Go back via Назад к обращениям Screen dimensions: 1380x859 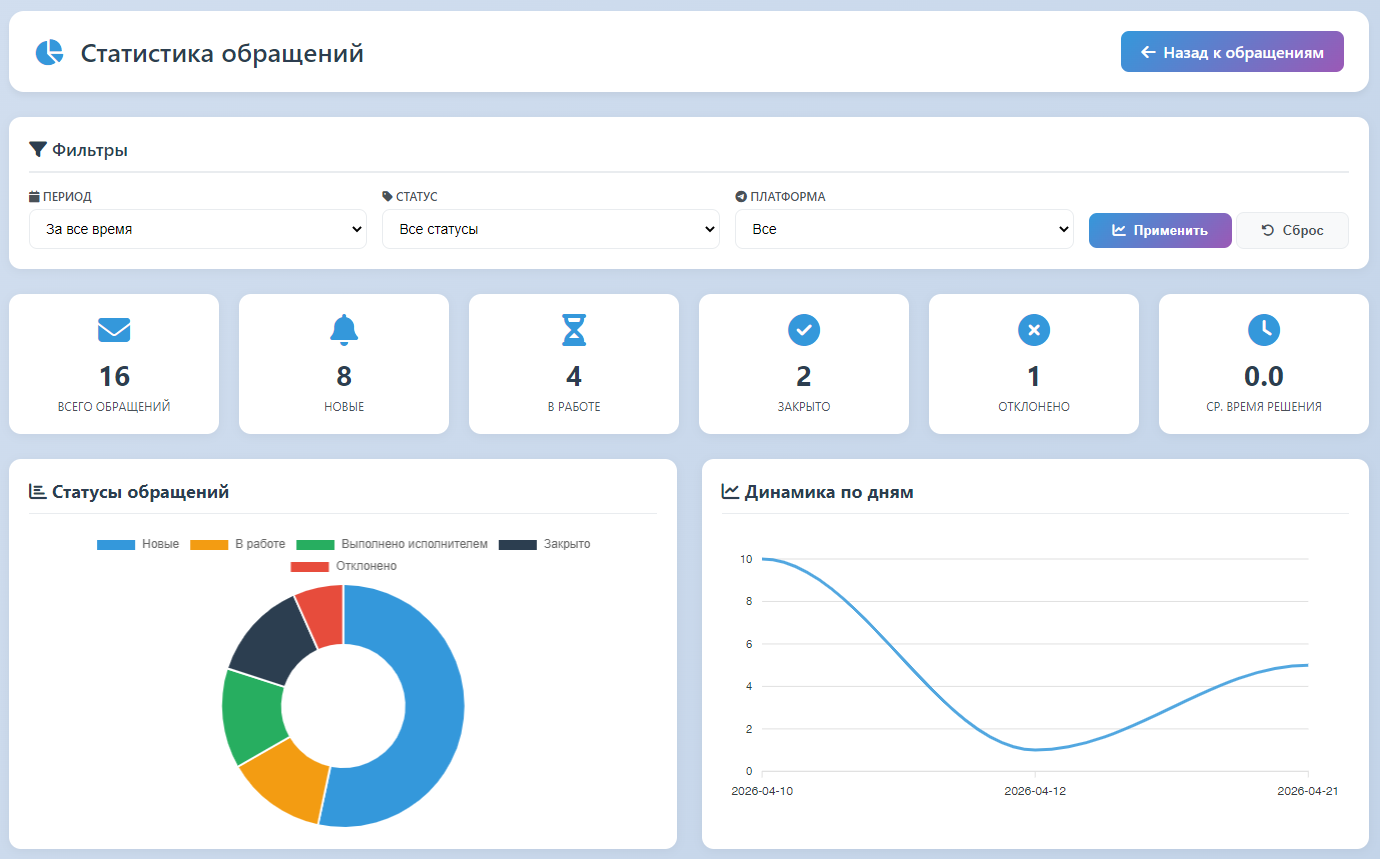(x=1232, y=52)
